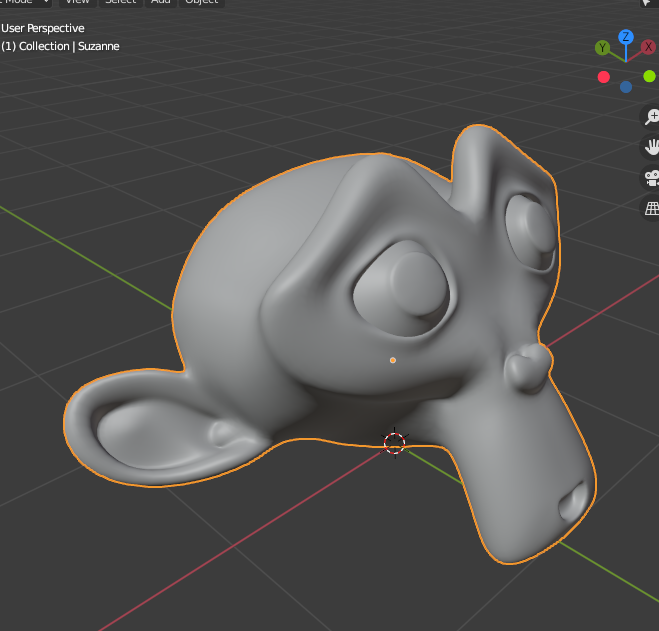Viewport: 659px width, 631px height.
Task: Open the Object menu in viewport header
Action: click(202, 2)
